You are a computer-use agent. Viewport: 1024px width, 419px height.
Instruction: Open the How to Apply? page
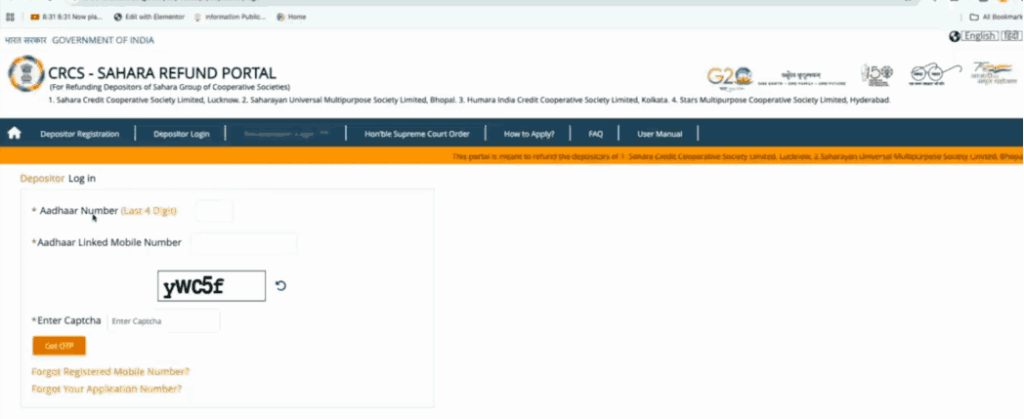coord(529,134)
